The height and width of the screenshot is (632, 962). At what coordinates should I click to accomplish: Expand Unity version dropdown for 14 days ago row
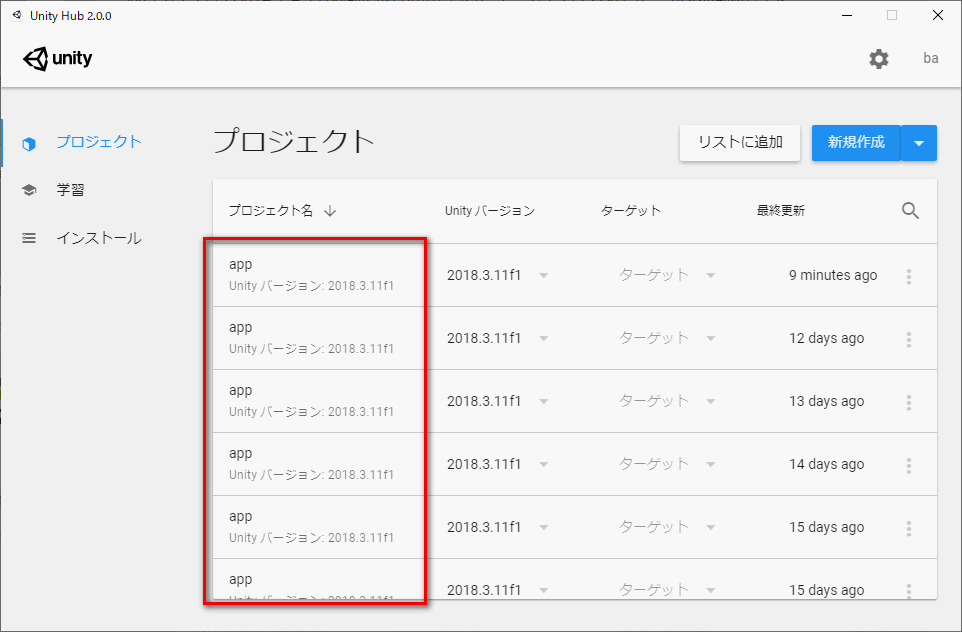(x=544, y=464)
